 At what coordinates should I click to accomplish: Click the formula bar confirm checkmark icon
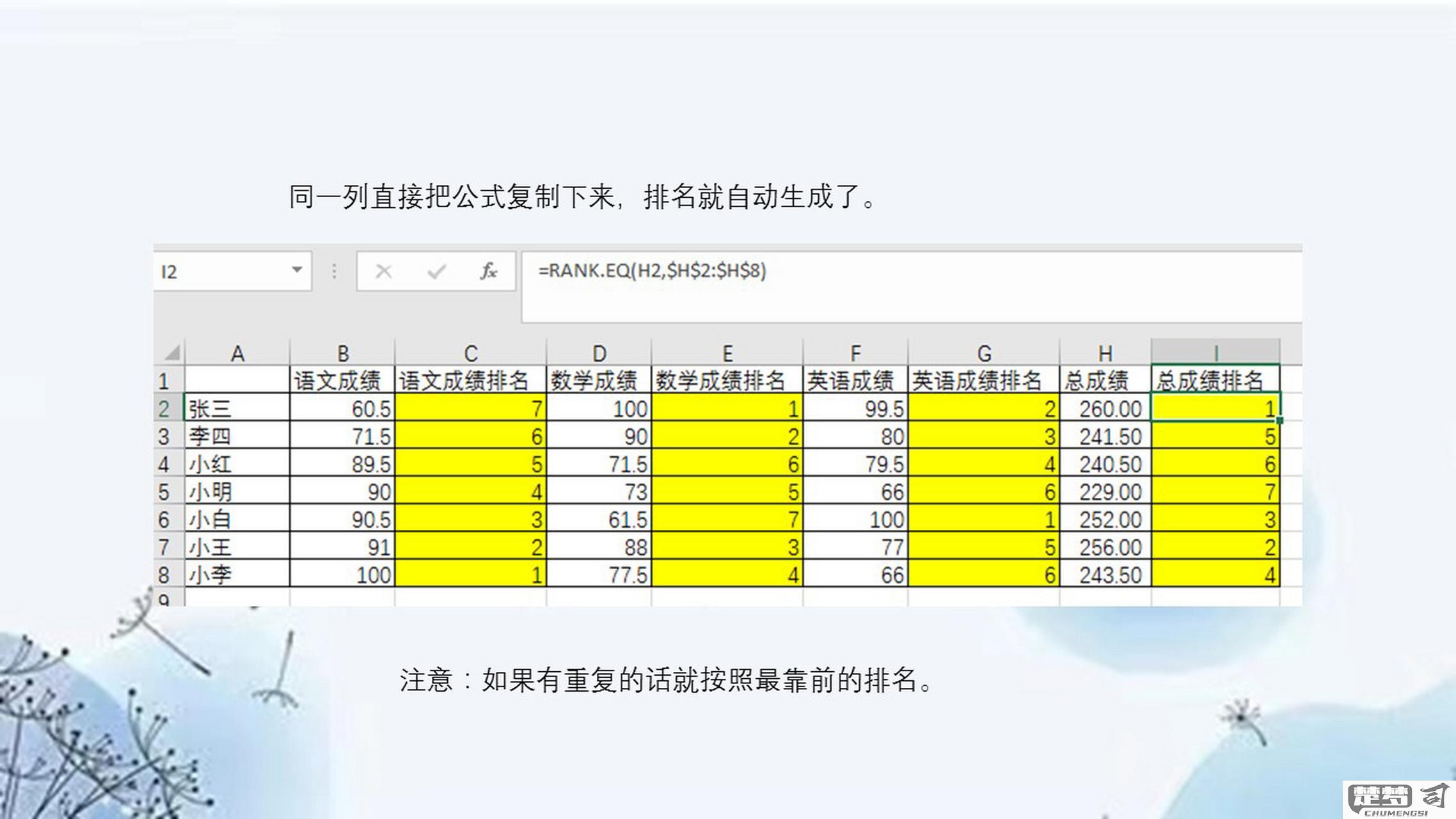436,272
